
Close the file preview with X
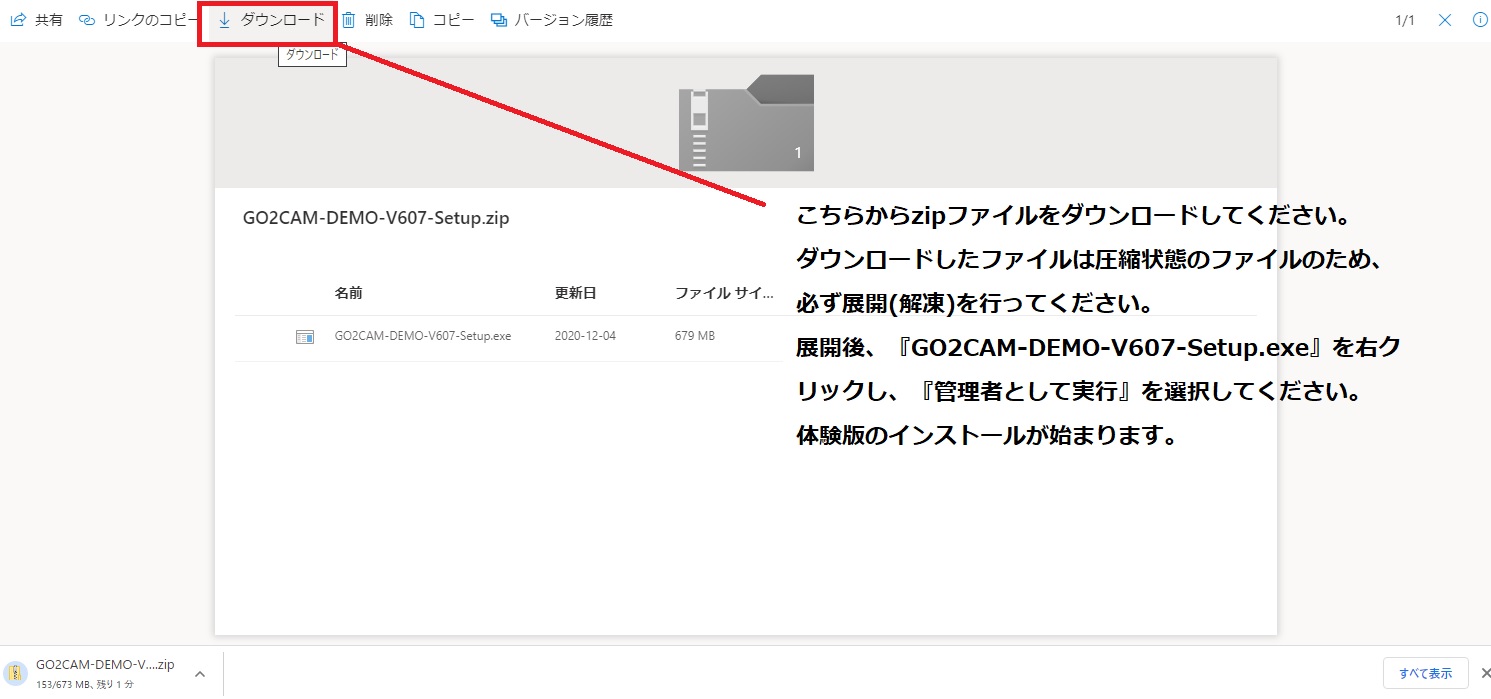tap(1445, 20)
